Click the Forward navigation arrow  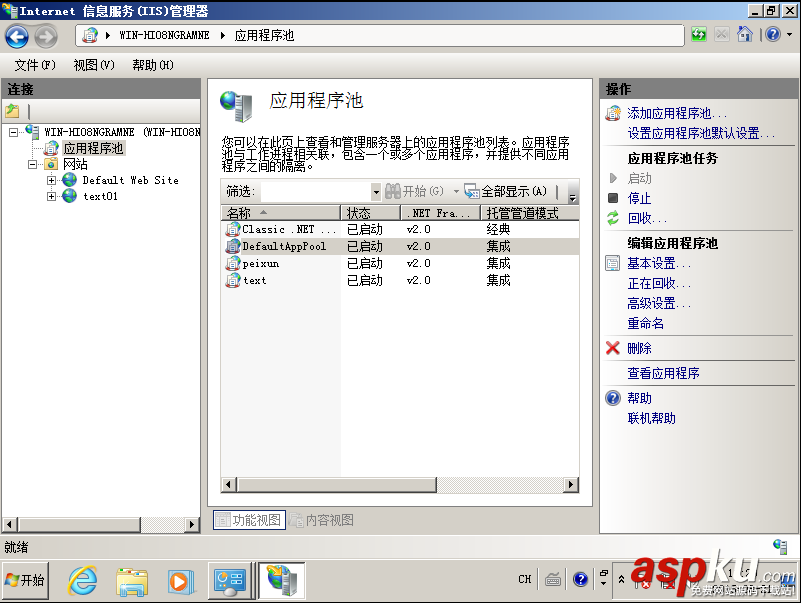(x=46, y=36)
